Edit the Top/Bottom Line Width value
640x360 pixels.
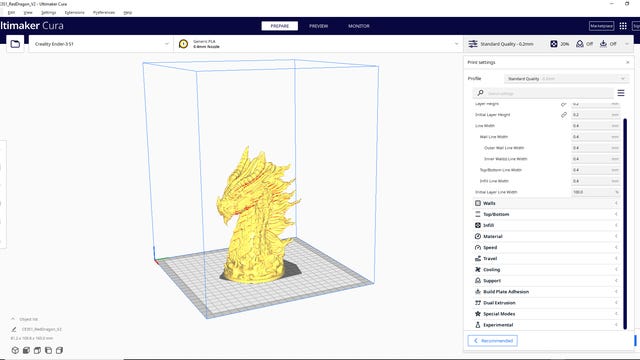[x=596, y=170]
